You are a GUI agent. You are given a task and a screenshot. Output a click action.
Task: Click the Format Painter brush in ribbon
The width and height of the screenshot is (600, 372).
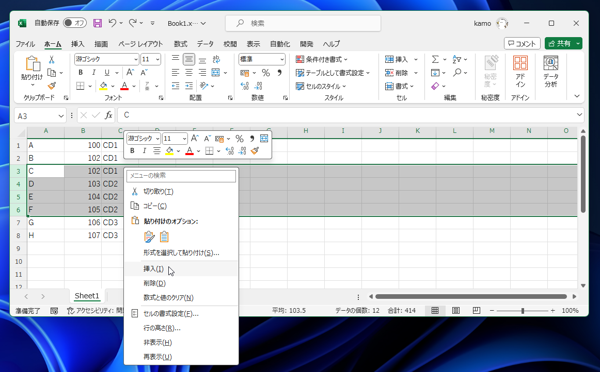(x=52, y=86)
